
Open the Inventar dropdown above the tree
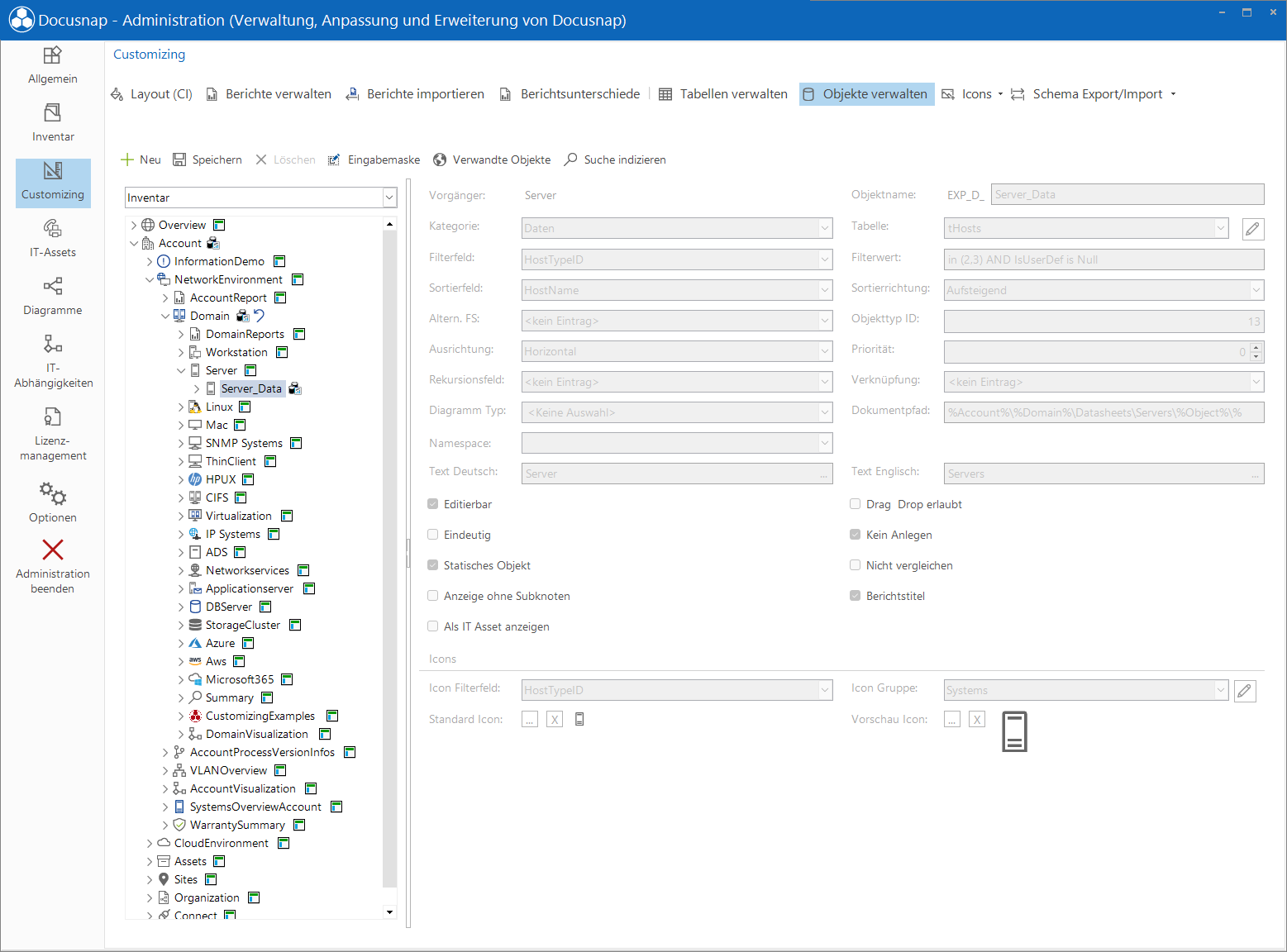(x=261, y=198)
